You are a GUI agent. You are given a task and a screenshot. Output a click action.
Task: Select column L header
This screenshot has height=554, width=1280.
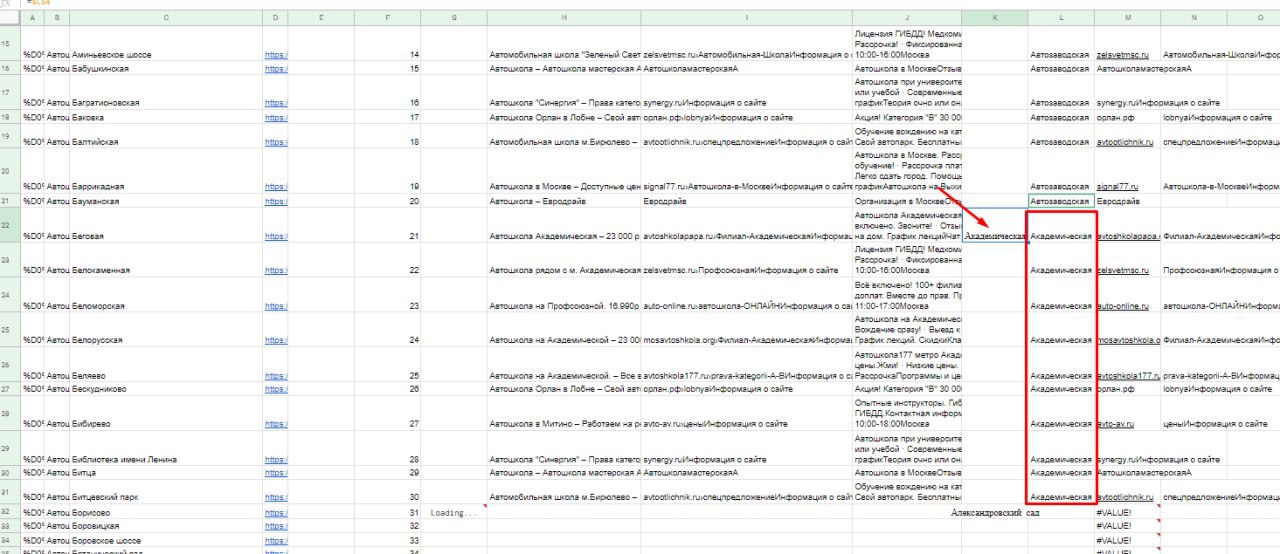click(1061, 18)
